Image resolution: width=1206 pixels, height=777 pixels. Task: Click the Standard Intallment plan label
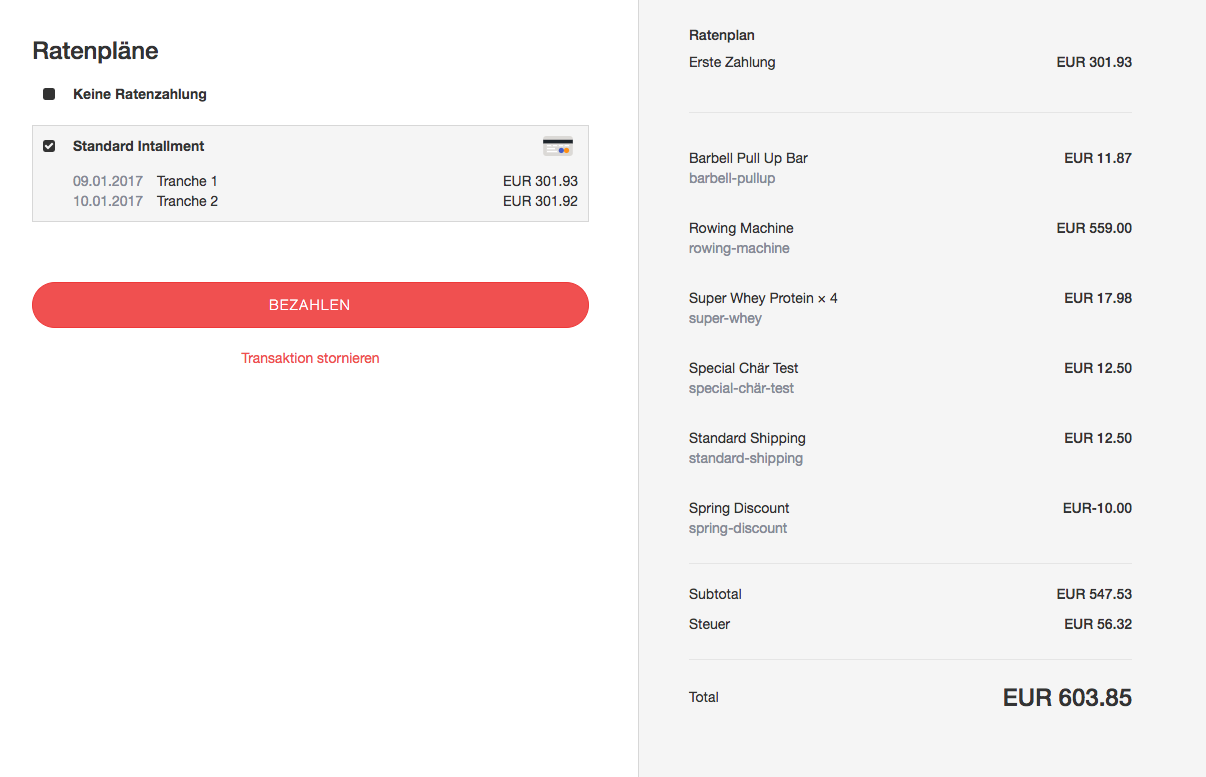pyautogui.click(x=138, y=146)
